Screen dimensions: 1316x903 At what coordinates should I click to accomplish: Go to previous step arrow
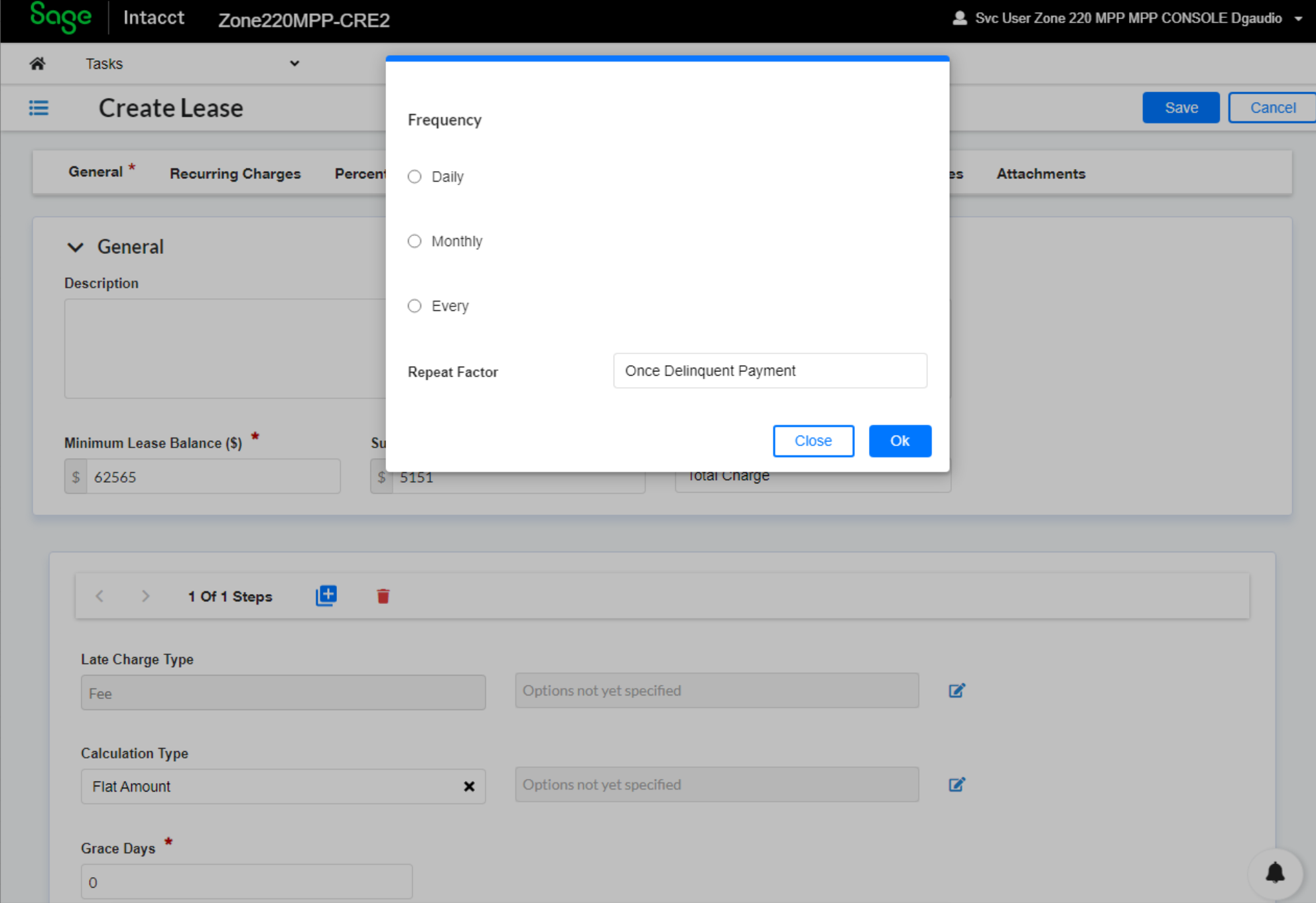(99, 596)
